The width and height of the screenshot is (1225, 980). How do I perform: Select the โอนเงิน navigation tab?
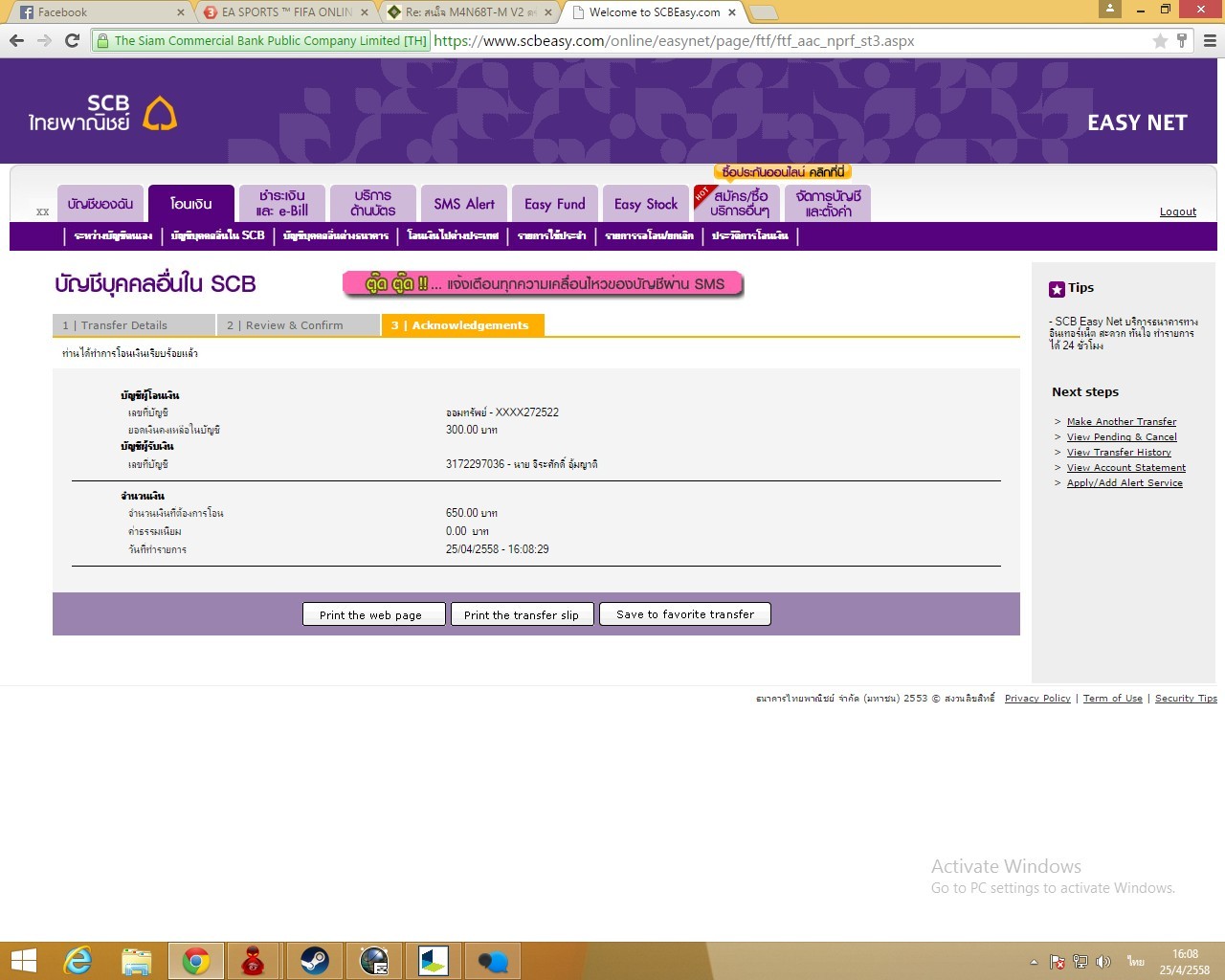coord(191,204)
